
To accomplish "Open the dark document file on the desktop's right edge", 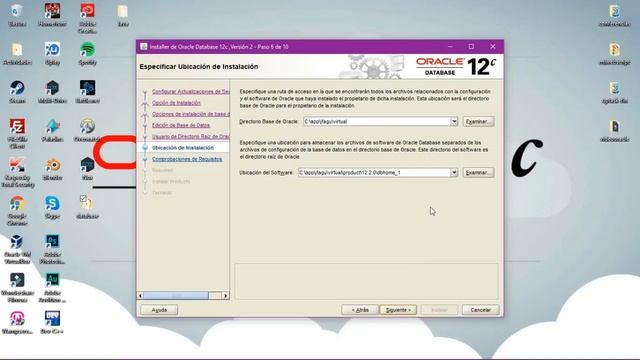I will (614, 131).
